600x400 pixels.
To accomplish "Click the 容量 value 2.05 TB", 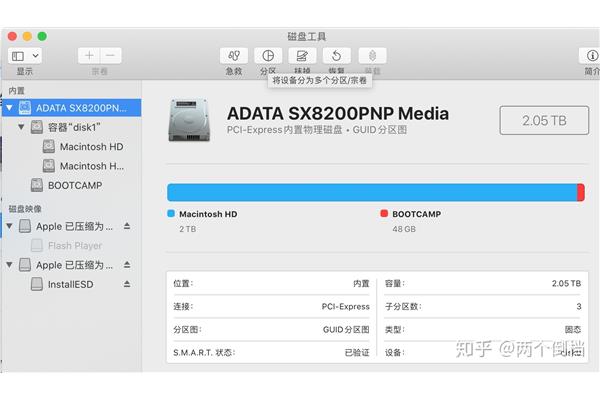I will [x=566, y=284].
